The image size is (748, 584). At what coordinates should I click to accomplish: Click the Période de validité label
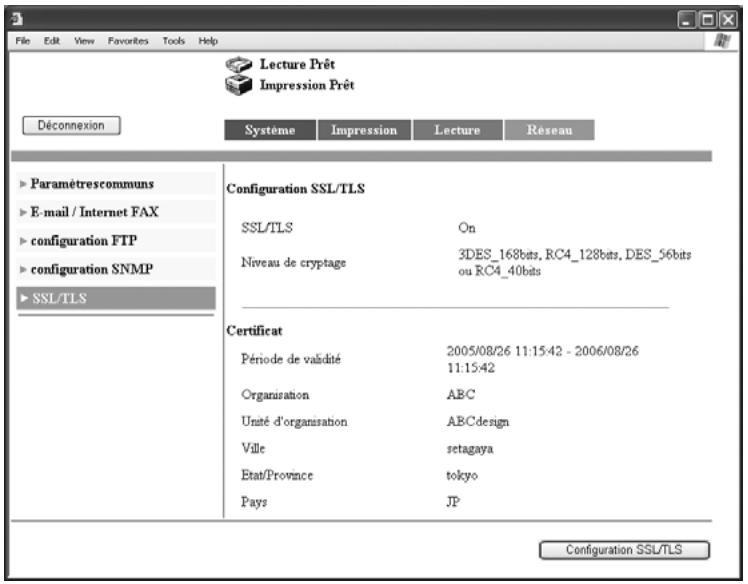[x=291, y=359]
